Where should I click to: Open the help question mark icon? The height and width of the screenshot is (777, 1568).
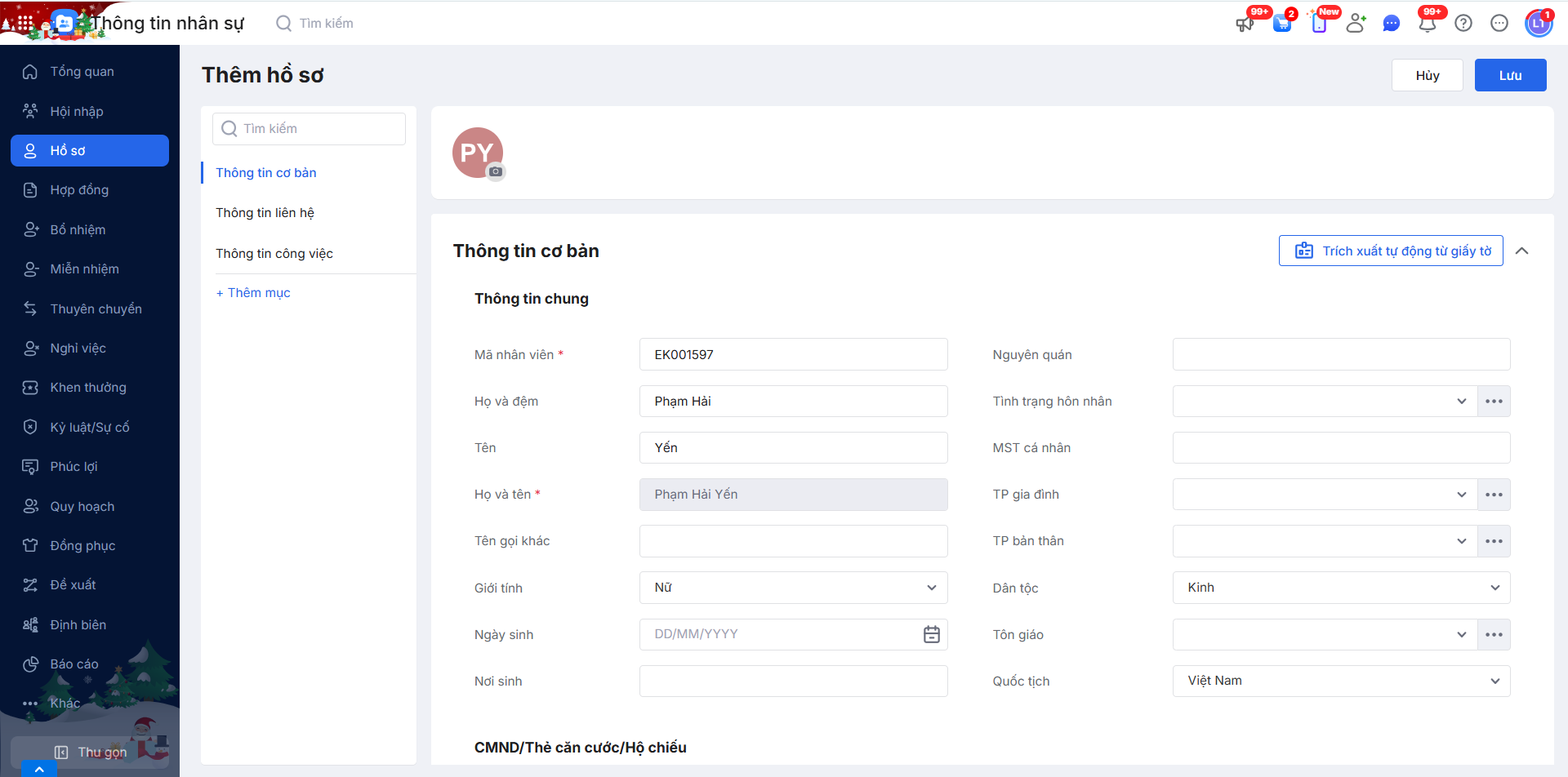coord(1463,24)
